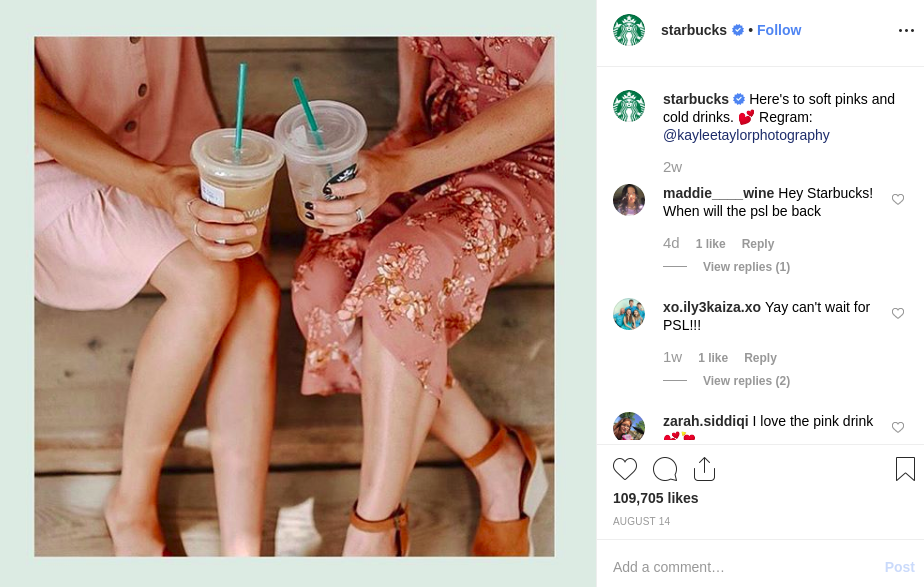The height and width of the screenshot is (587, 924).
Task: View the 109,705 likes list
Action: click(x=655, y=498)
